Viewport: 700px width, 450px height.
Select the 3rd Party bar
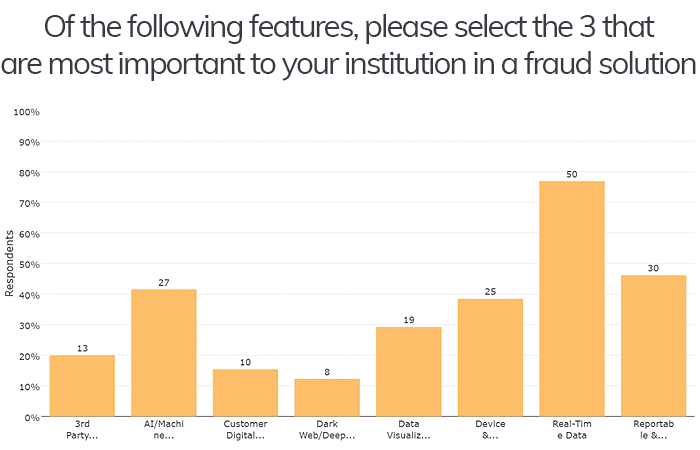point(82,386)
